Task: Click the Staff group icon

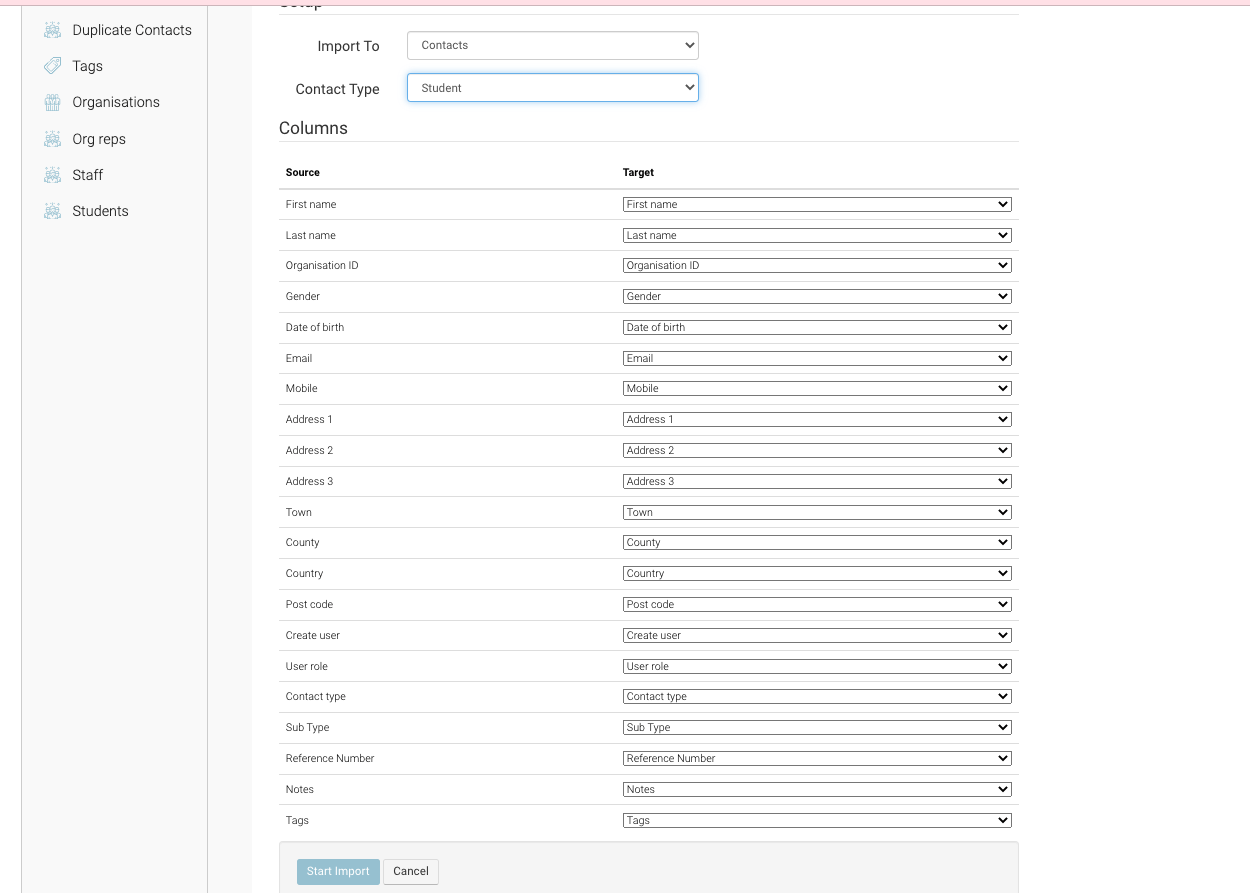Action: tap(53, 175)
